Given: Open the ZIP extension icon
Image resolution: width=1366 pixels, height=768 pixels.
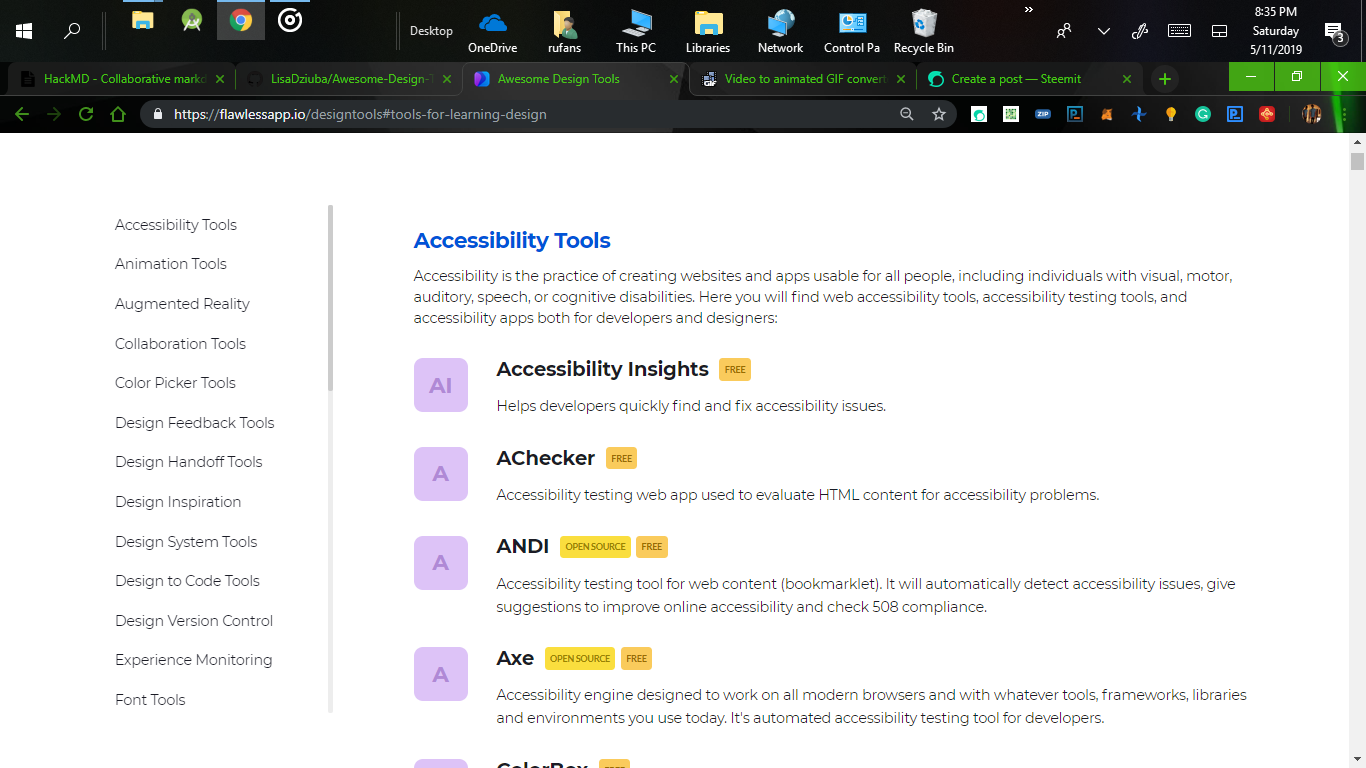Looking at the screenshot, I should point(1043,114).
